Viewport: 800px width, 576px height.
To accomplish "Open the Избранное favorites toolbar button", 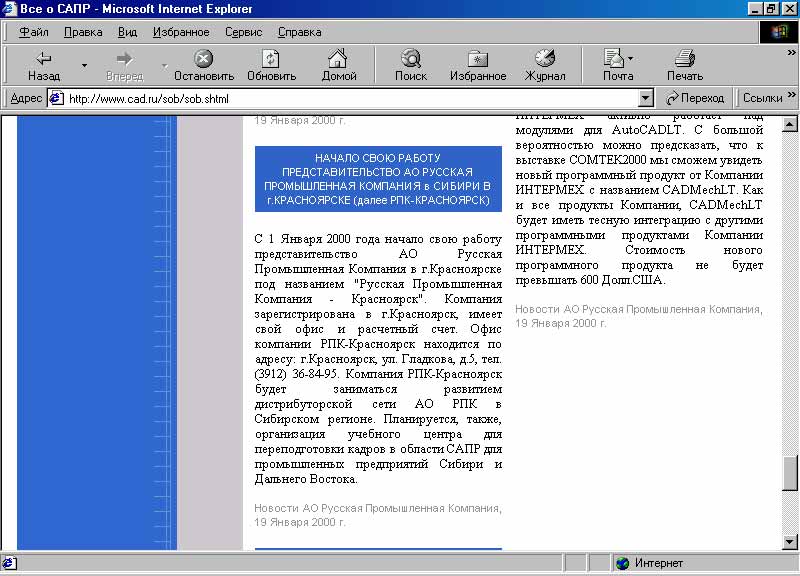I will 478,65.
